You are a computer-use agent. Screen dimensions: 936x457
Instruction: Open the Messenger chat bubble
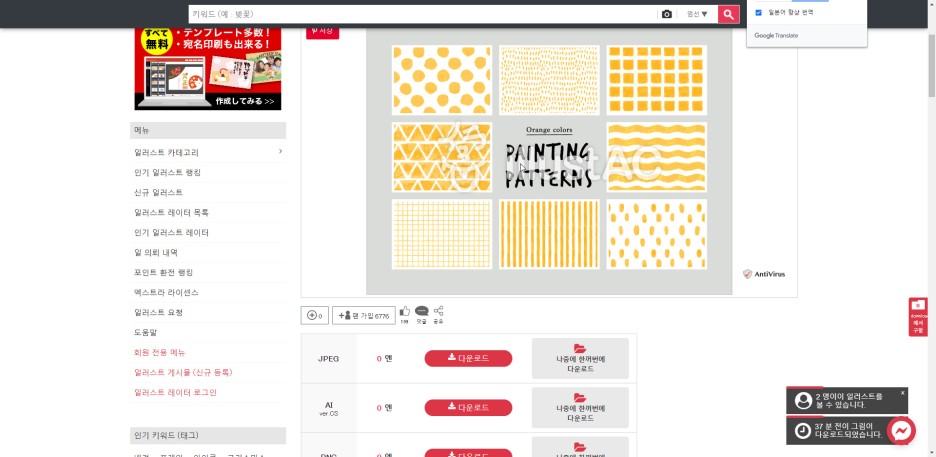(901, 430)
